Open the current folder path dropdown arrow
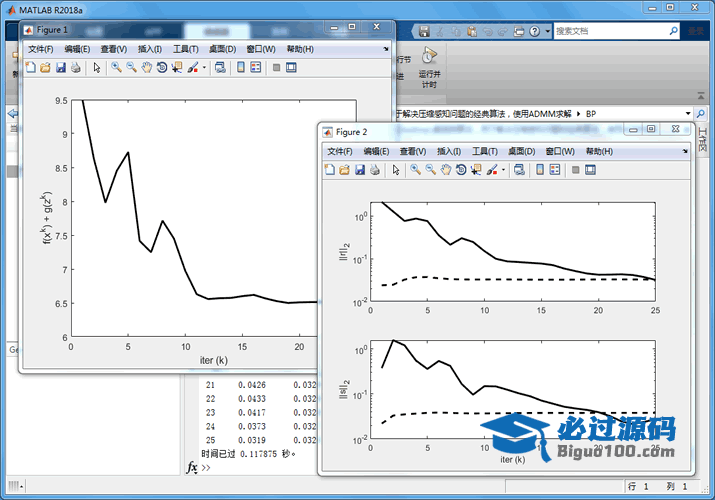Image resolution: width=715 pixels, height=500 pixels. pos(688,113)
